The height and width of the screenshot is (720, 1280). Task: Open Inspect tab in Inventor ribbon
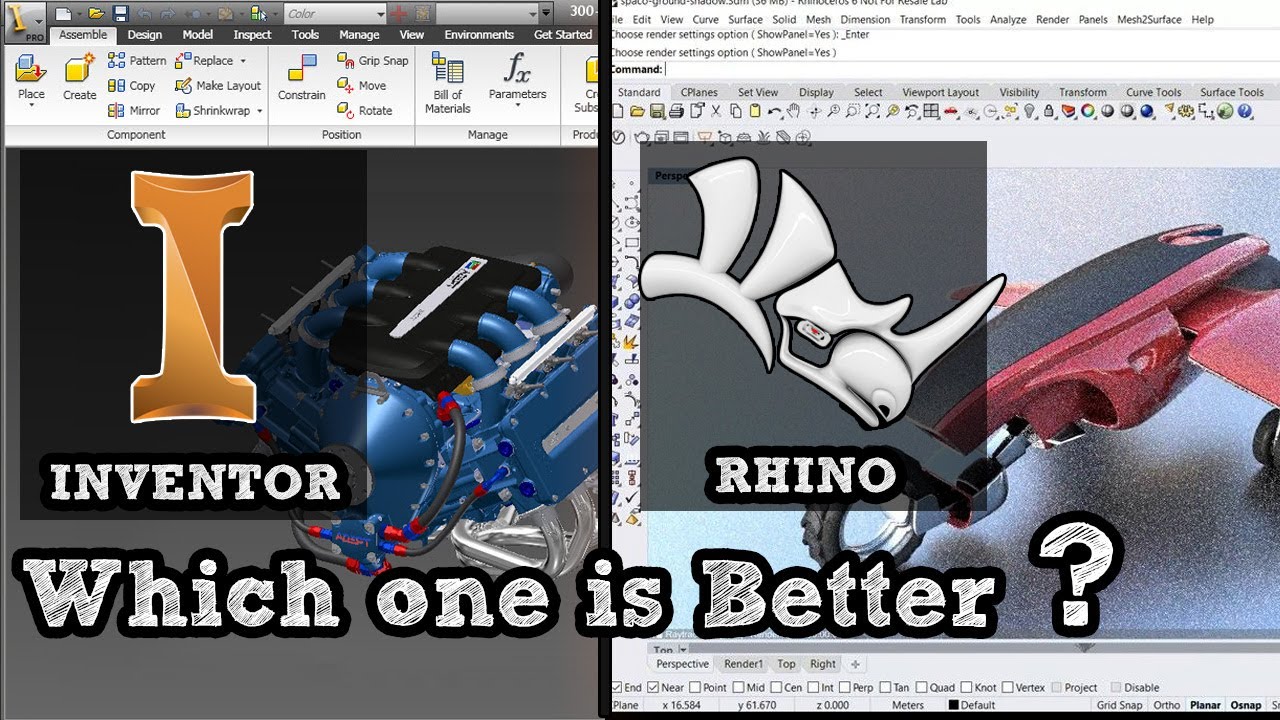252,34
